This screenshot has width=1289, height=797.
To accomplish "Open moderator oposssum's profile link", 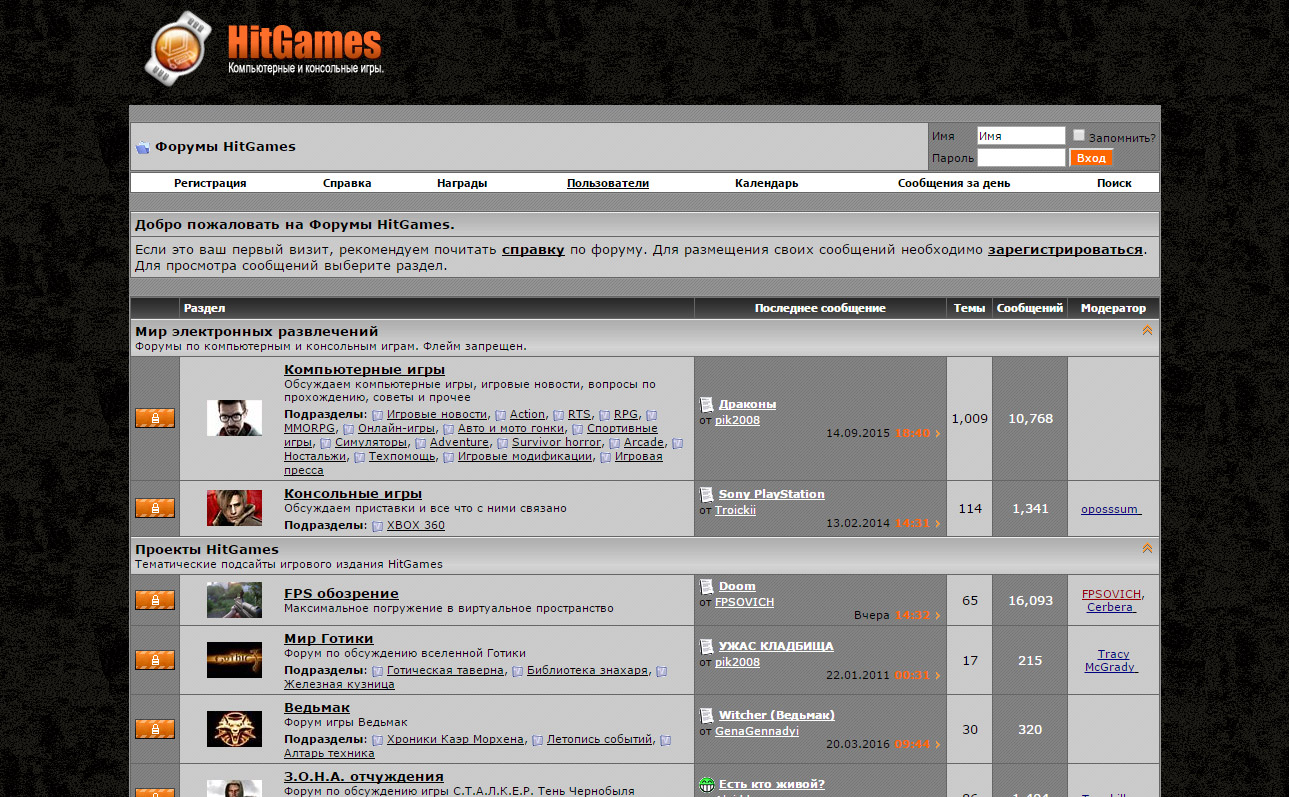I will coord(1110,509).
